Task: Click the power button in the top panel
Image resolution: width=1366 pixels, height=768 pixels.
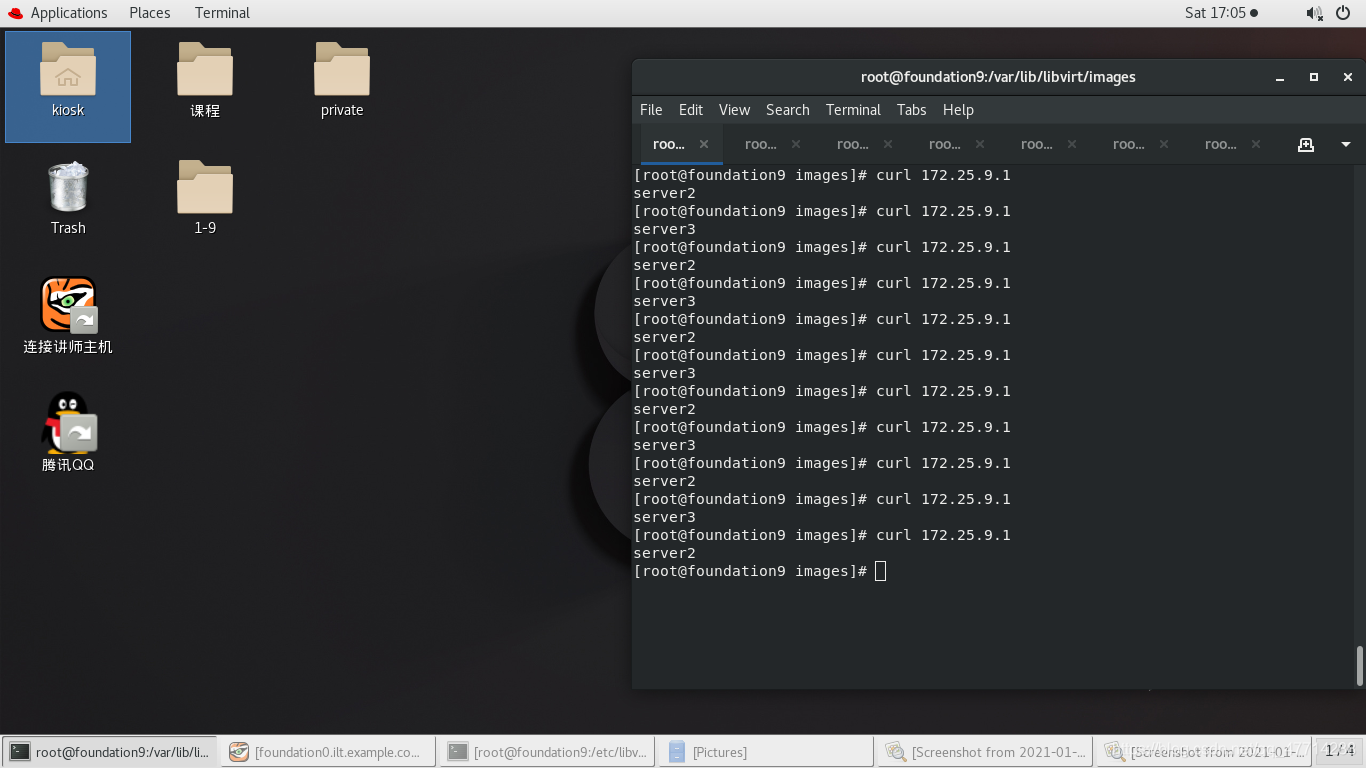Action: coord(1345,13)
